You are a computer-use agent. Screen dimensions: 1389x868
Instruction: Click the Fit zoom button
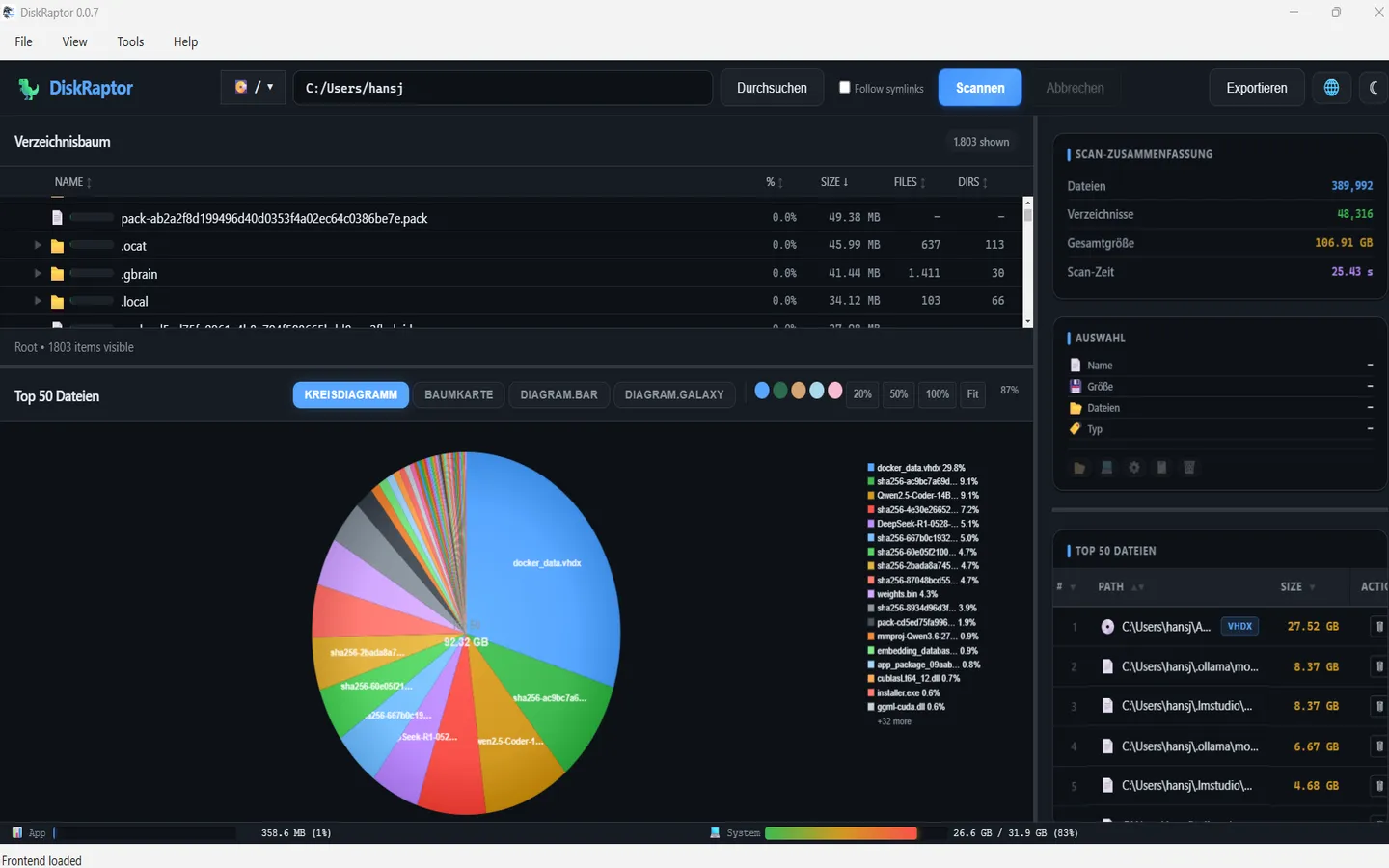pyautogui.click(x=972, y=394)
